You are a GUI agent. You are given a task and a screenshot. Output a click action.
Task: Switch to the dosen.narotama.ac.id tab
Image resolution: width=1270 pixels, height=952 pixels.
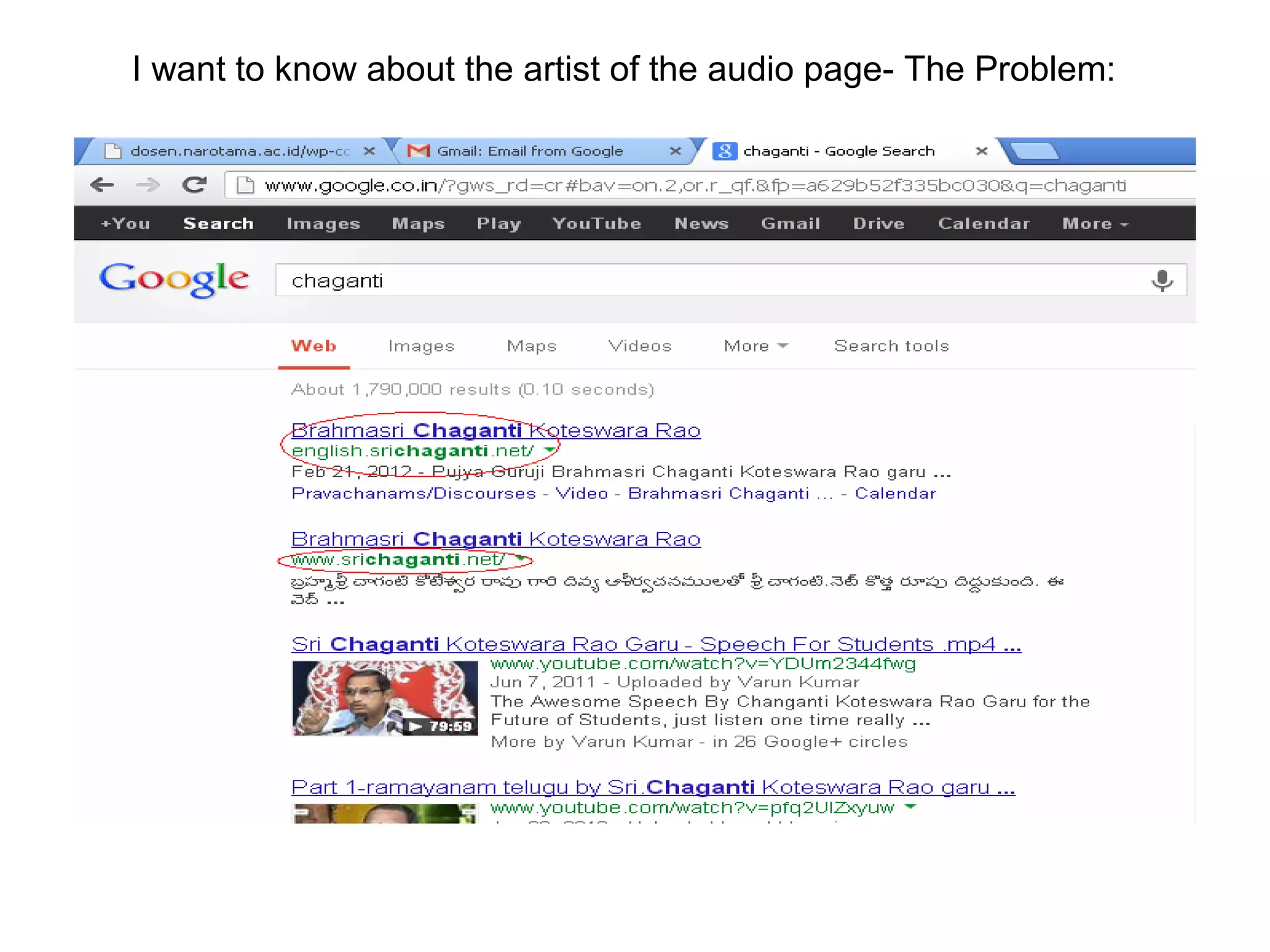tap(236, 151)
